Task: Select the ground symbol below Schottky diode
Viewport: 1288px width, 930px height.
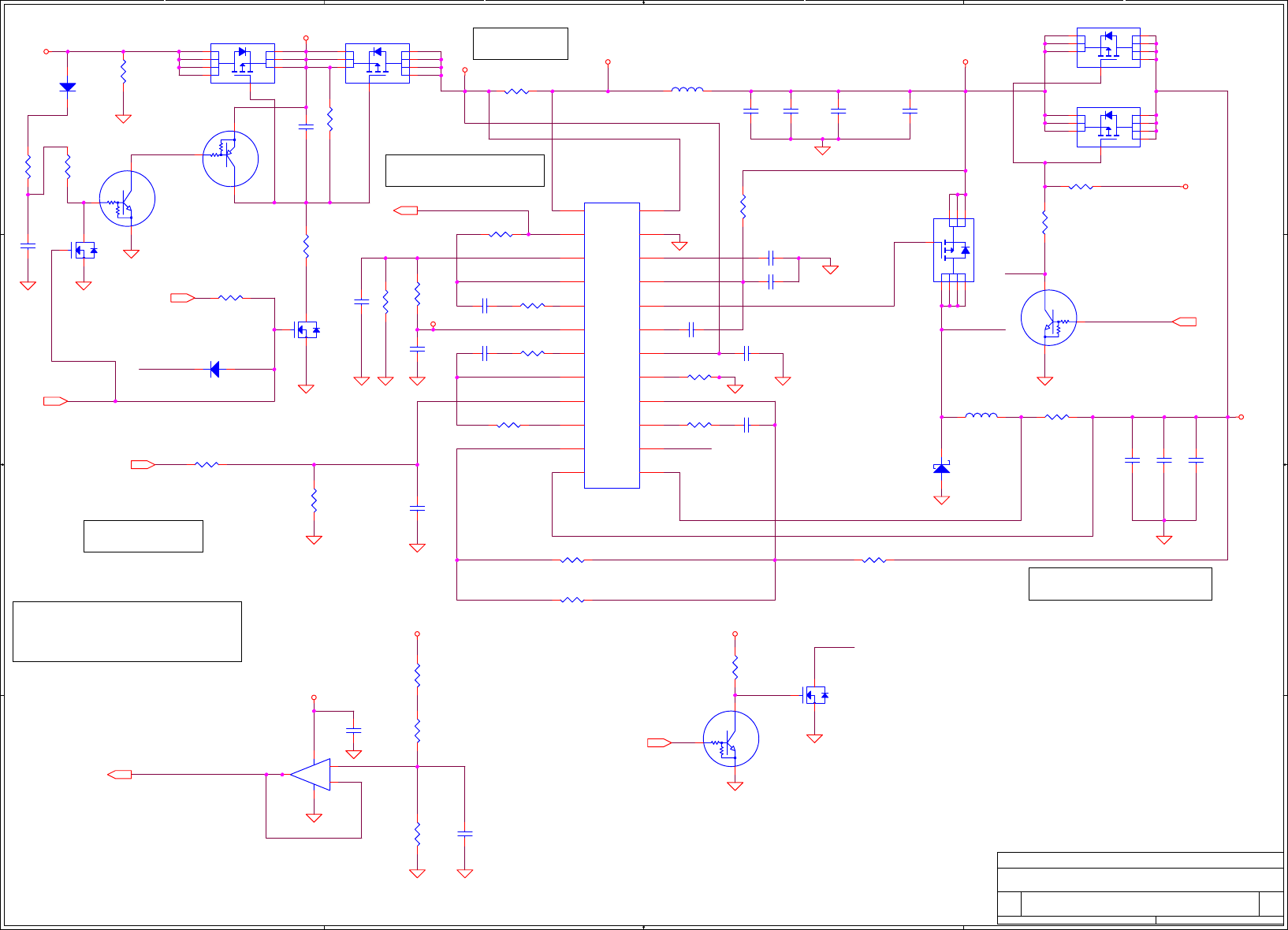Action: 941,500
